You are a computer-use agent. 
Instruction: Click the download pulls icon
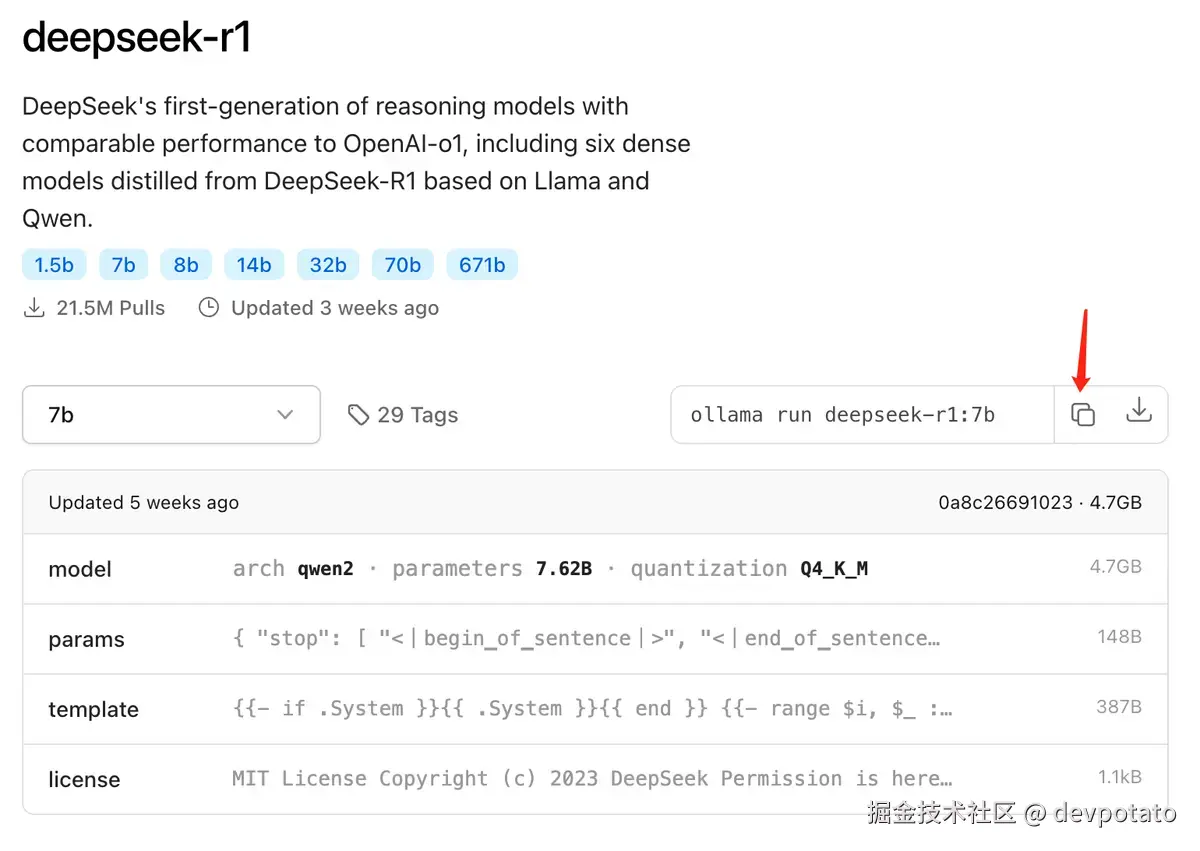(34, 308)
